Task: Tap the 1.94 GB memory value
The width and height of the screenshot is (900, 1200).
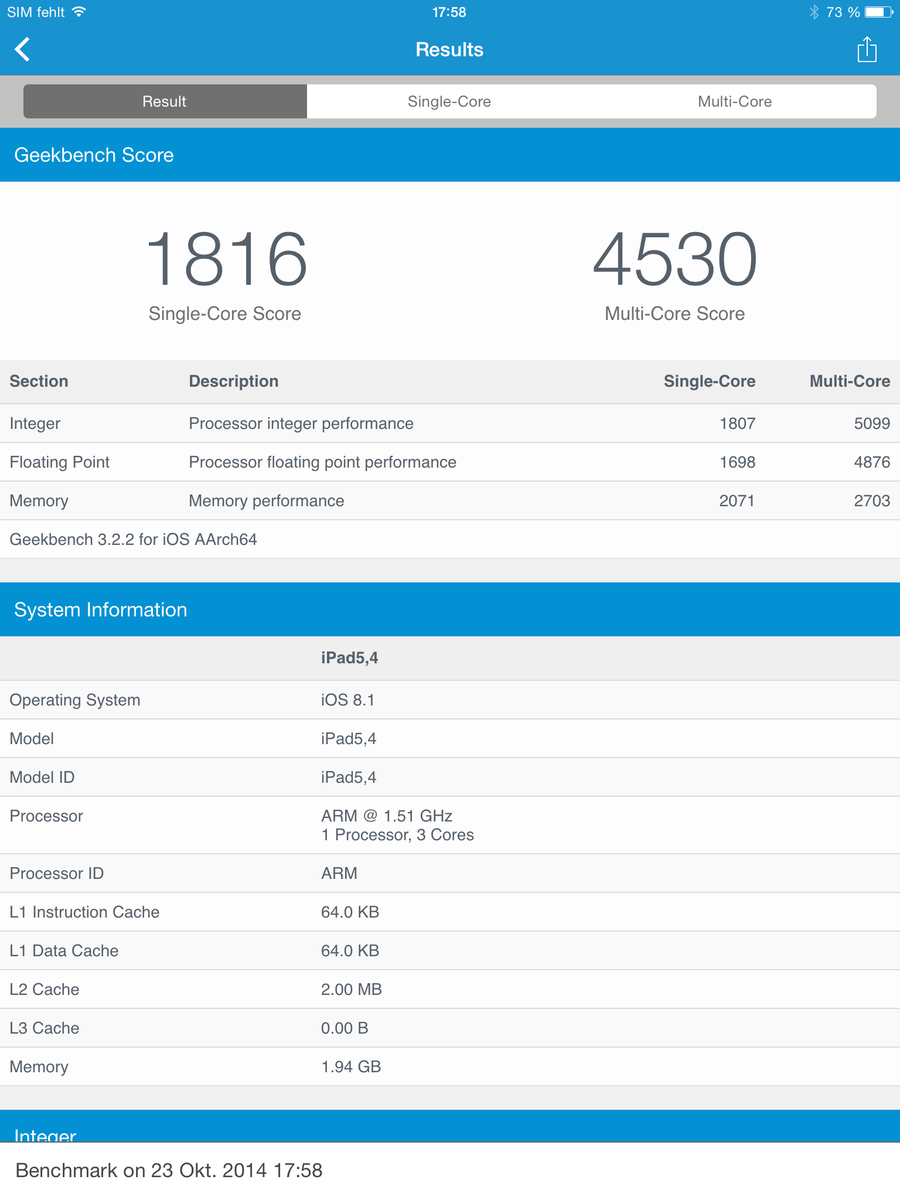Action: (351, 1067)
